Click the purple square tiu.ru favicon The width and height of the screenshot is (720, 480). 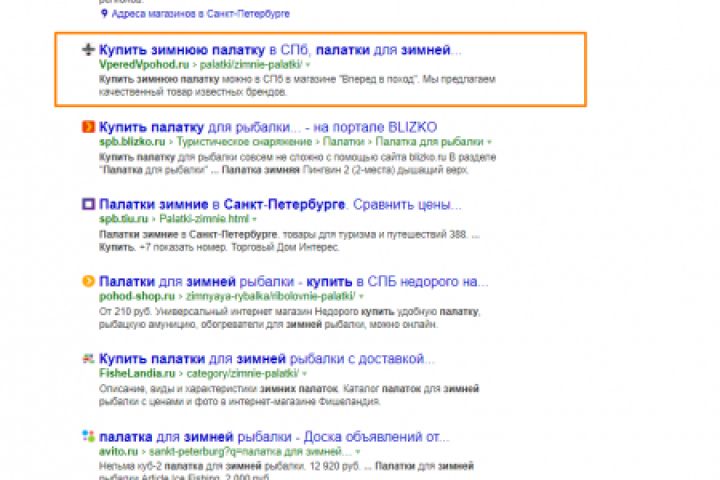tap(88, 203)
